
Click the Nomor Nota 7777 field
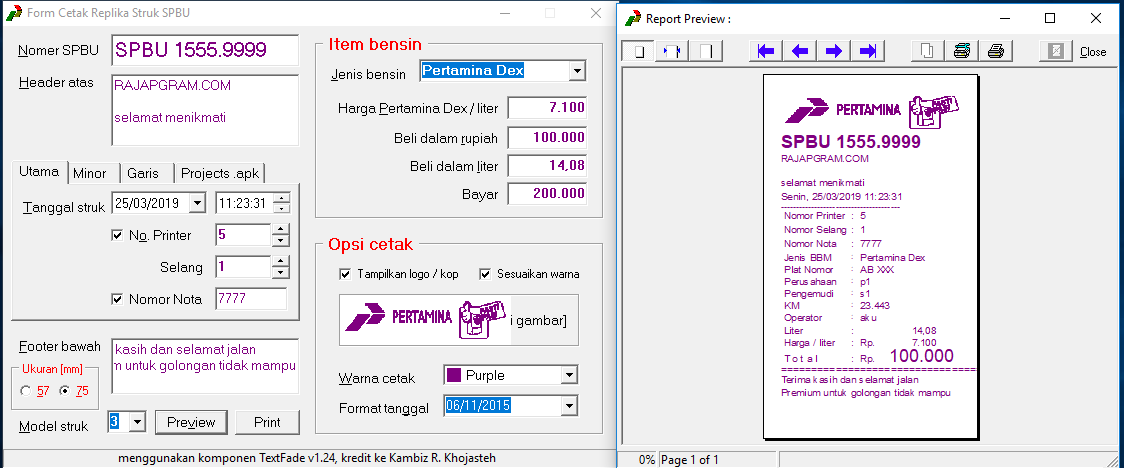251,299
